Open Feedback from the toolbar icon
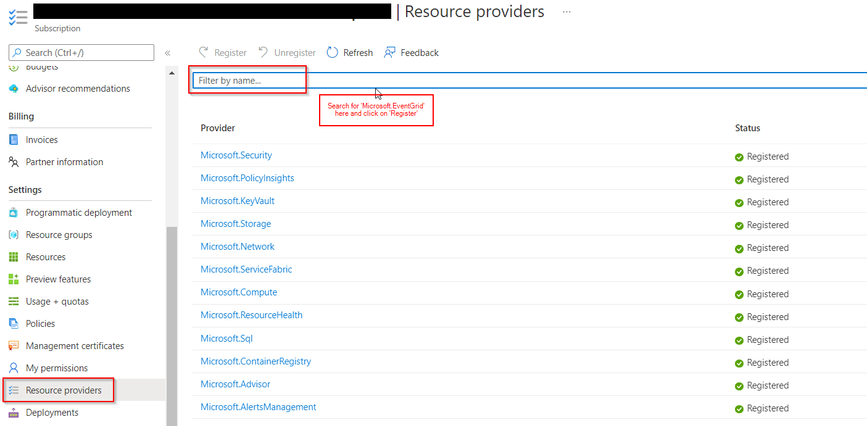Image resolution: width=867 pixels, height=426 pixels. (x=390, y=53)
